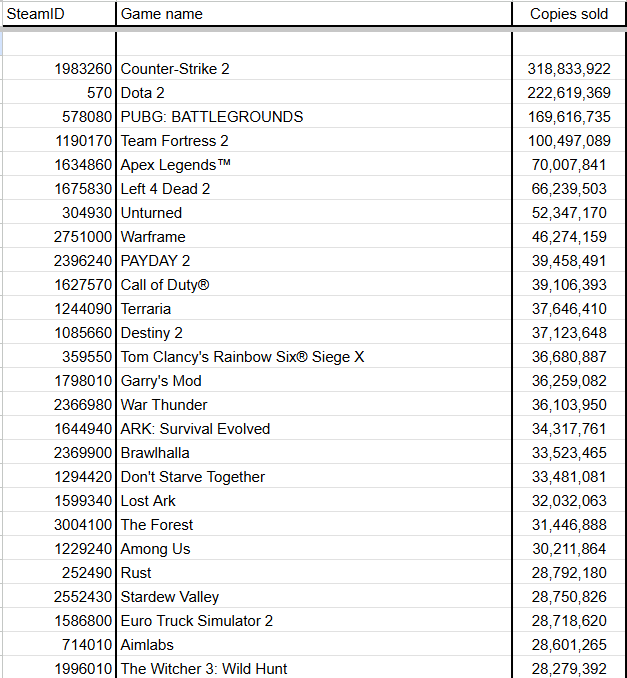Click the copies sold value 66,239,503

[x=568, y=189]
